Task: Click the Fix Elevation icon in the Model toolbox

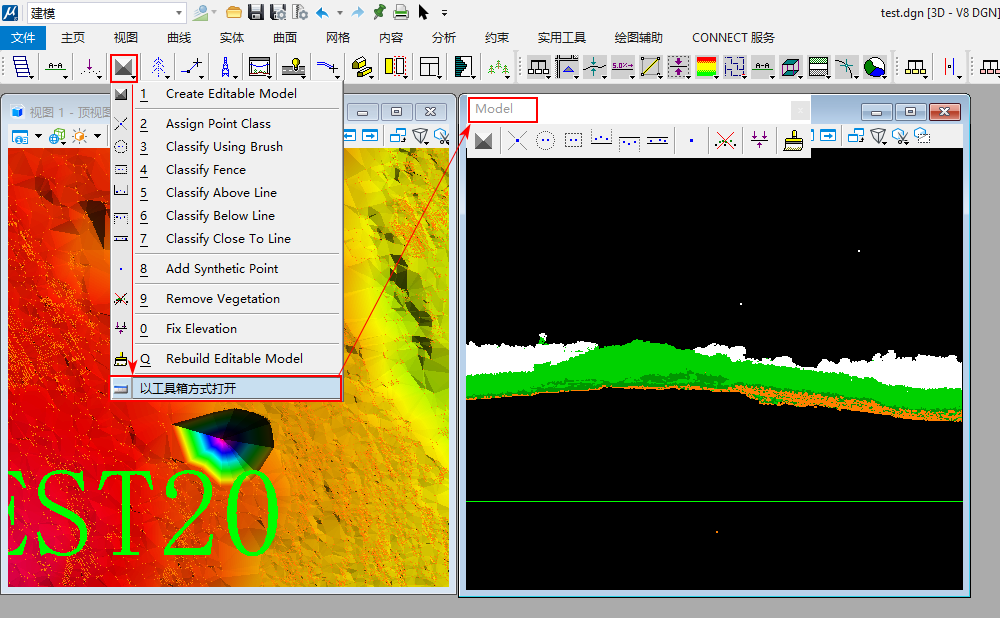Action: [x=759, y=141]
